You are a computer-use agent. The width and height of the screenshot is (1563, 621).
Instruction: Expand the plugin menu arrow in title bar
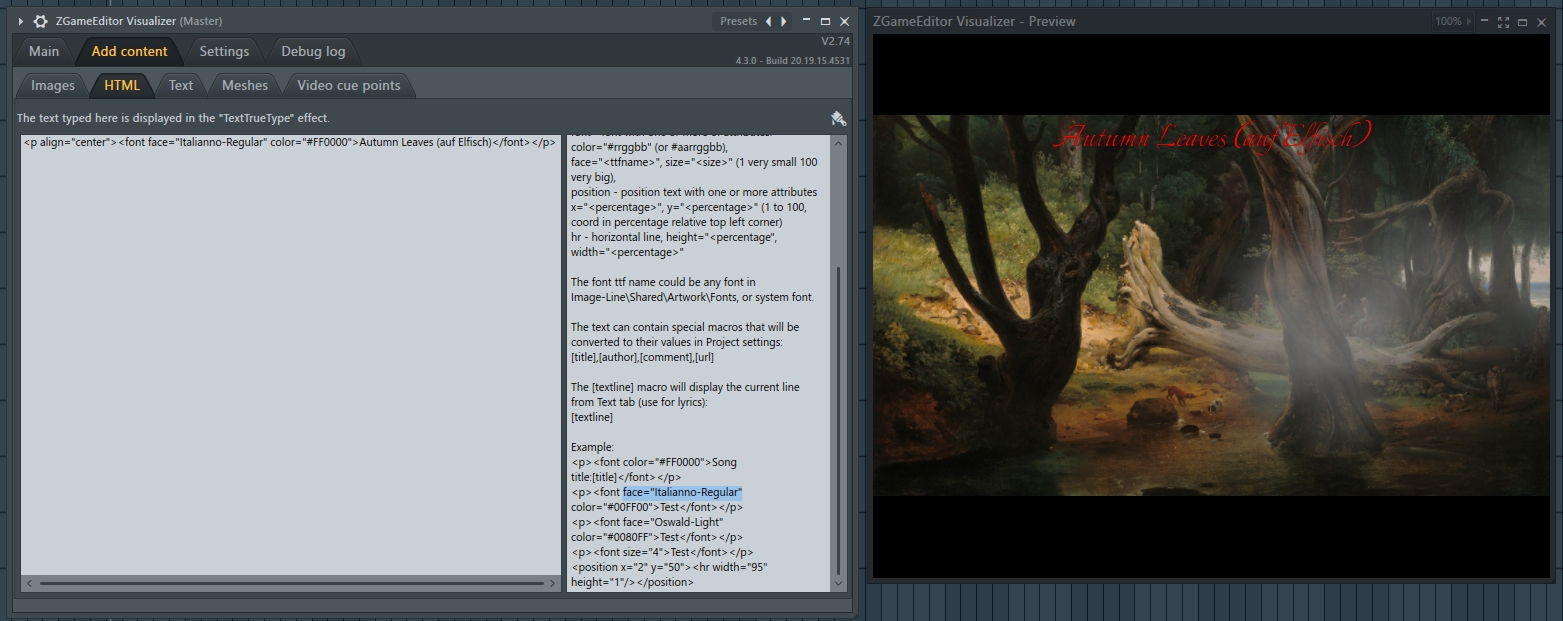(20, 21)
